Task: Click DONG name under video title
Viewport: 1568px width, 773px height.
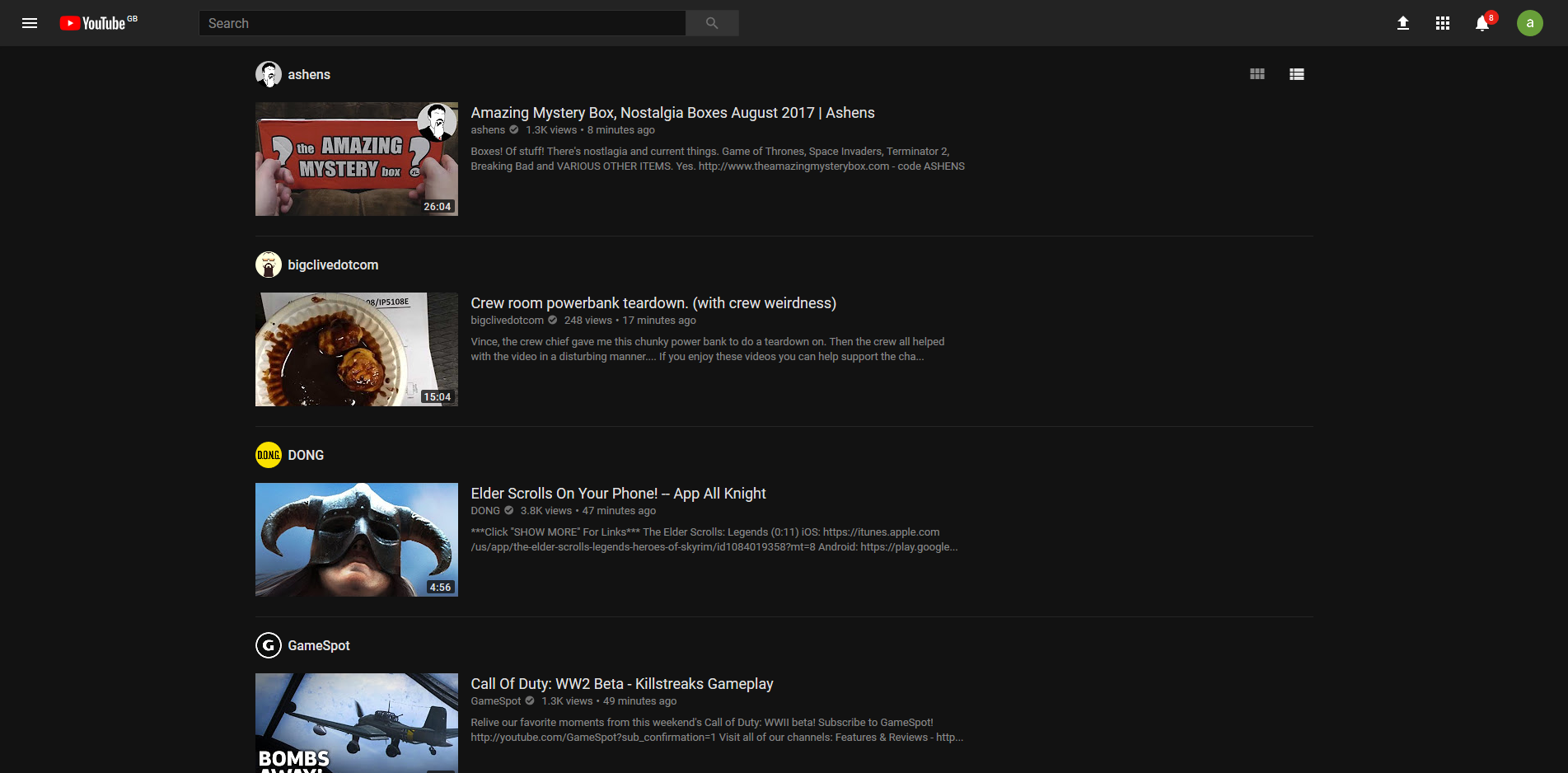Action: pos(485,511)
